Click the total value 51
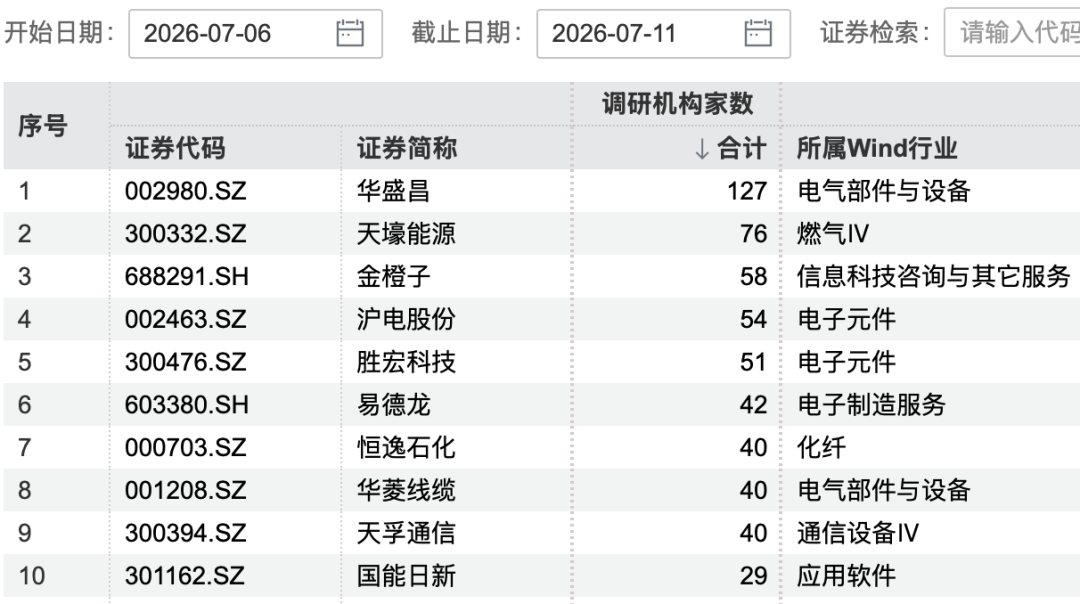Screen dimensions: 1080x604 754,362
